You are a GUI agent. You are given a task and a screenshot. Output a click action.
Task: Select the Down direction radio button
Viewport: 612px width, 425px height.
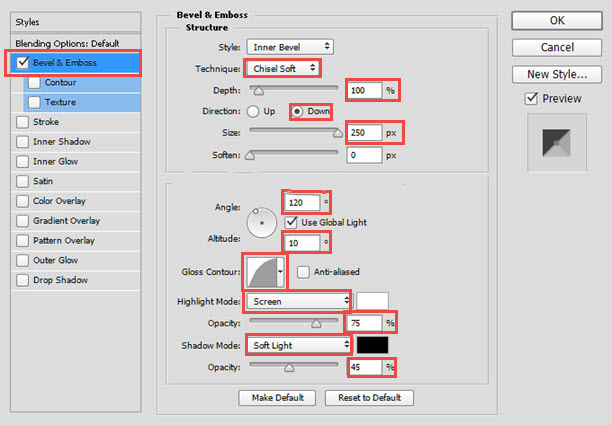pos(297,112)
